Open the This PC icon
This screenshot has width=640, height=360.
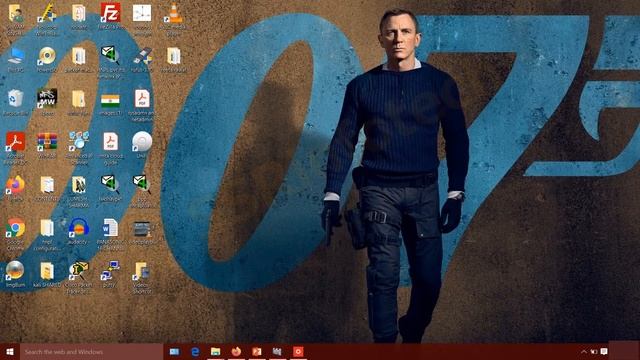click(16, 60)
